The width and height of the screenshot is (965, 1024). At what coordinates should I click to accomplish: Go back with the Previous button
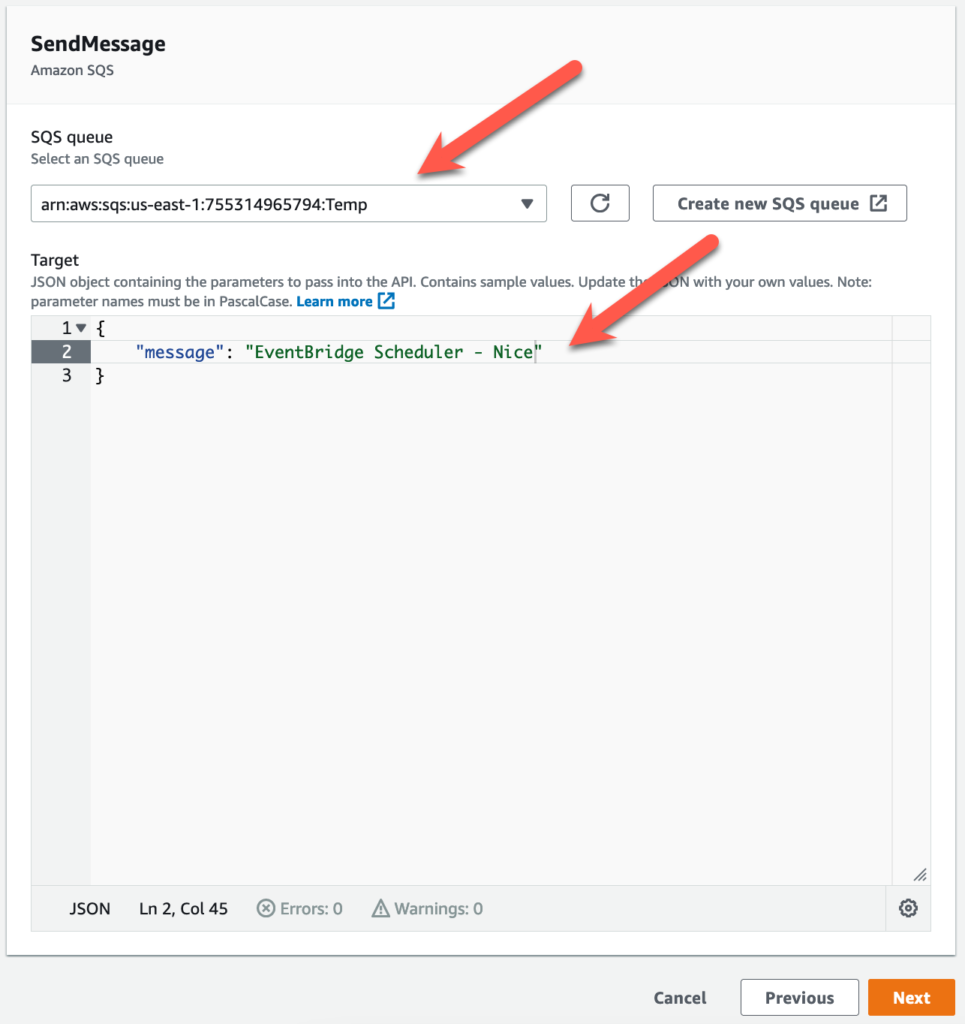click(799, 997)
